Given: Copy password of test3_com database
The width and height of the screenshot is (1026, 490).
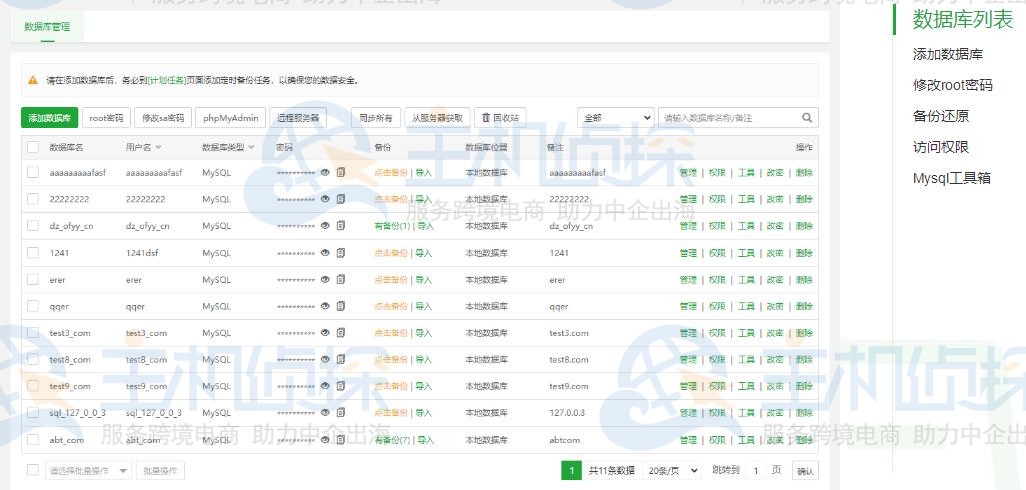Looking at the screenshot, I should tap(340, 332).
